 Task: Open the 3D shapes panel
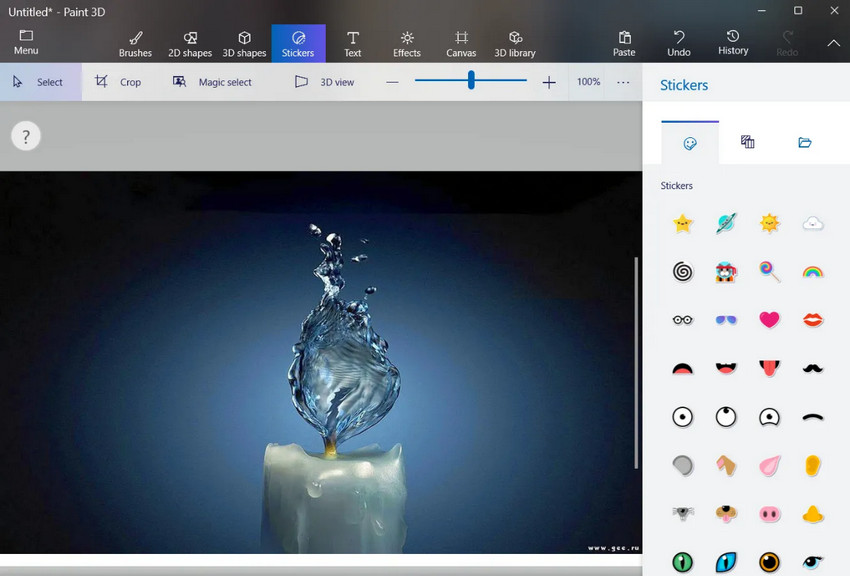243,42
